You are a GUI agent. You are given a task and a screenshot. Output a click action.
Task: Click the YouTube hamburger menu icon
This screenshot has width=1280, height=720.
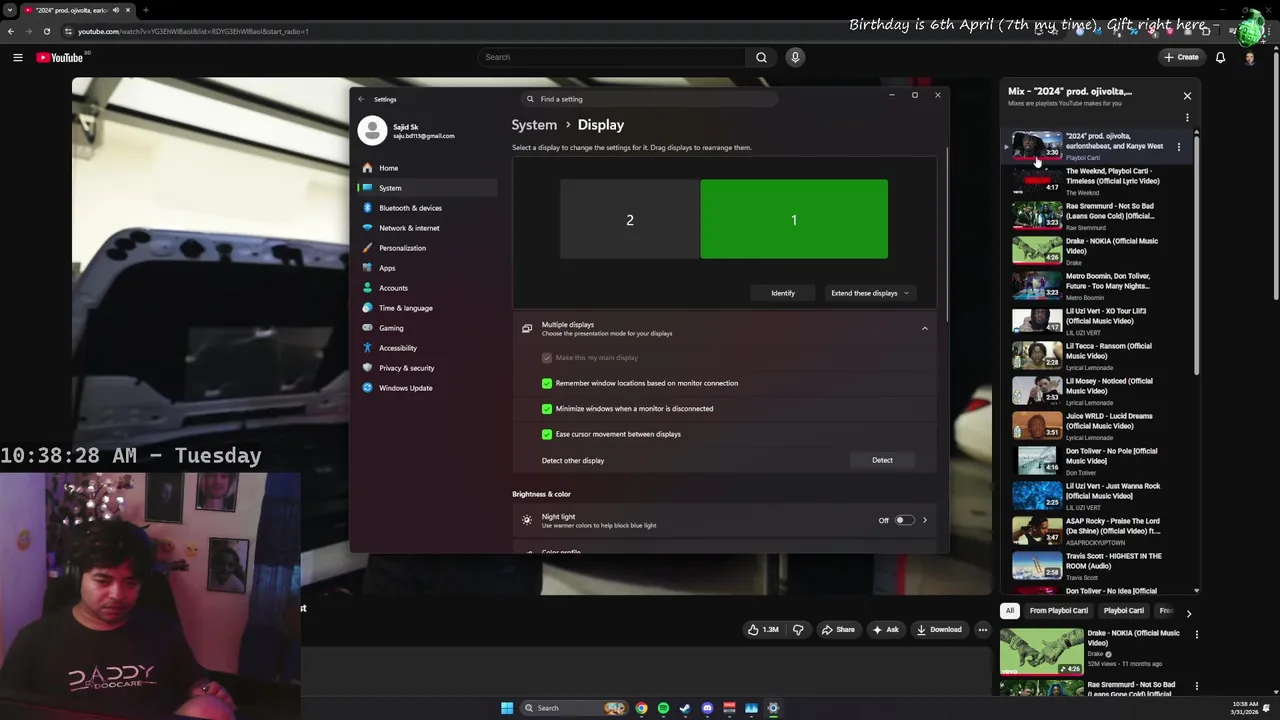tap(18, 57)
